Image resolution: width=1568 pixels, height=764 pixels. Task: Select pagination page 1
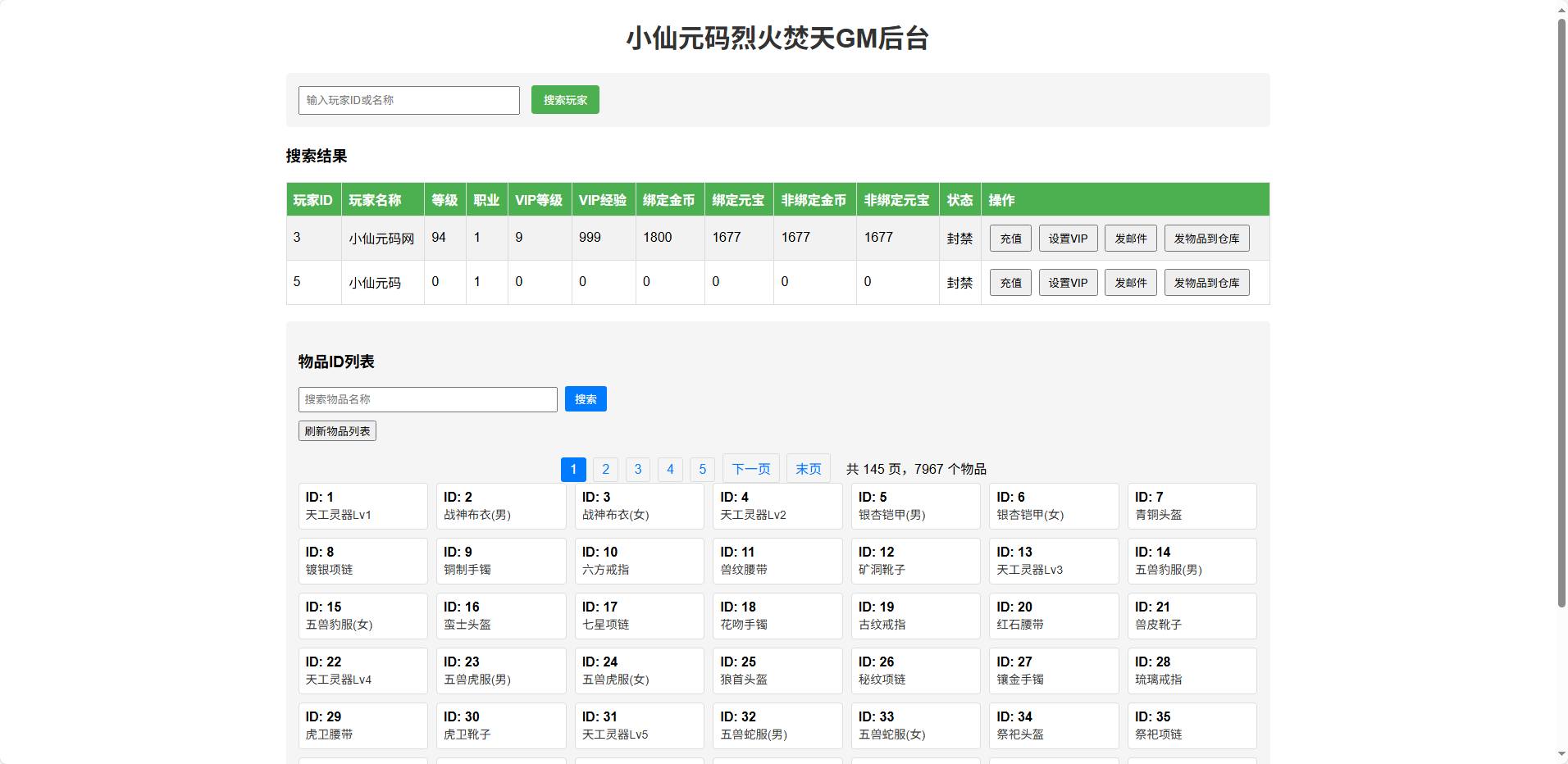pyautogui.click(x=573, y=469)
